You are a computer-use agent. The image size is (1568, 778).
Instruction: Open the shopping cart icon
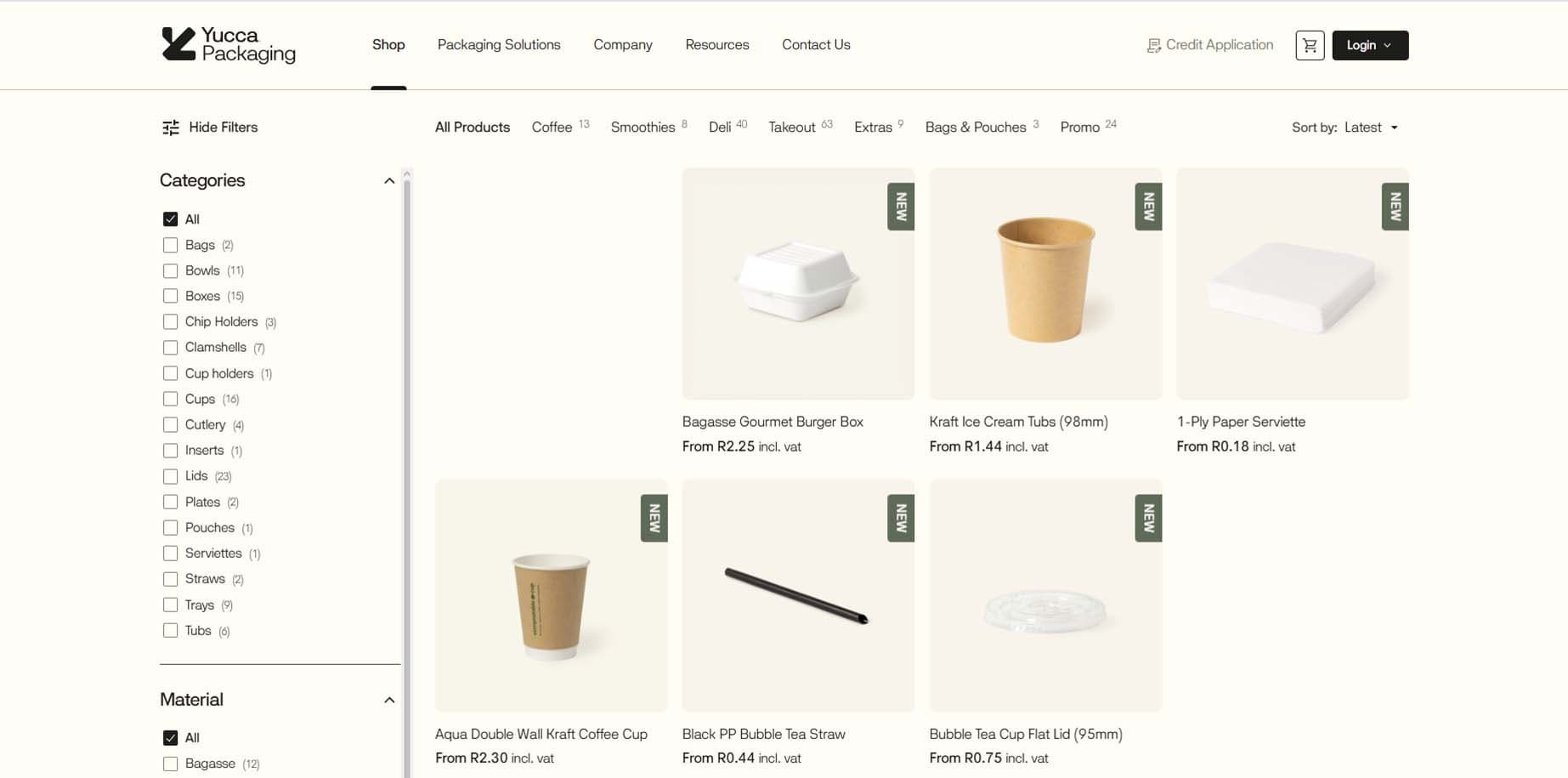[1310, 45]
